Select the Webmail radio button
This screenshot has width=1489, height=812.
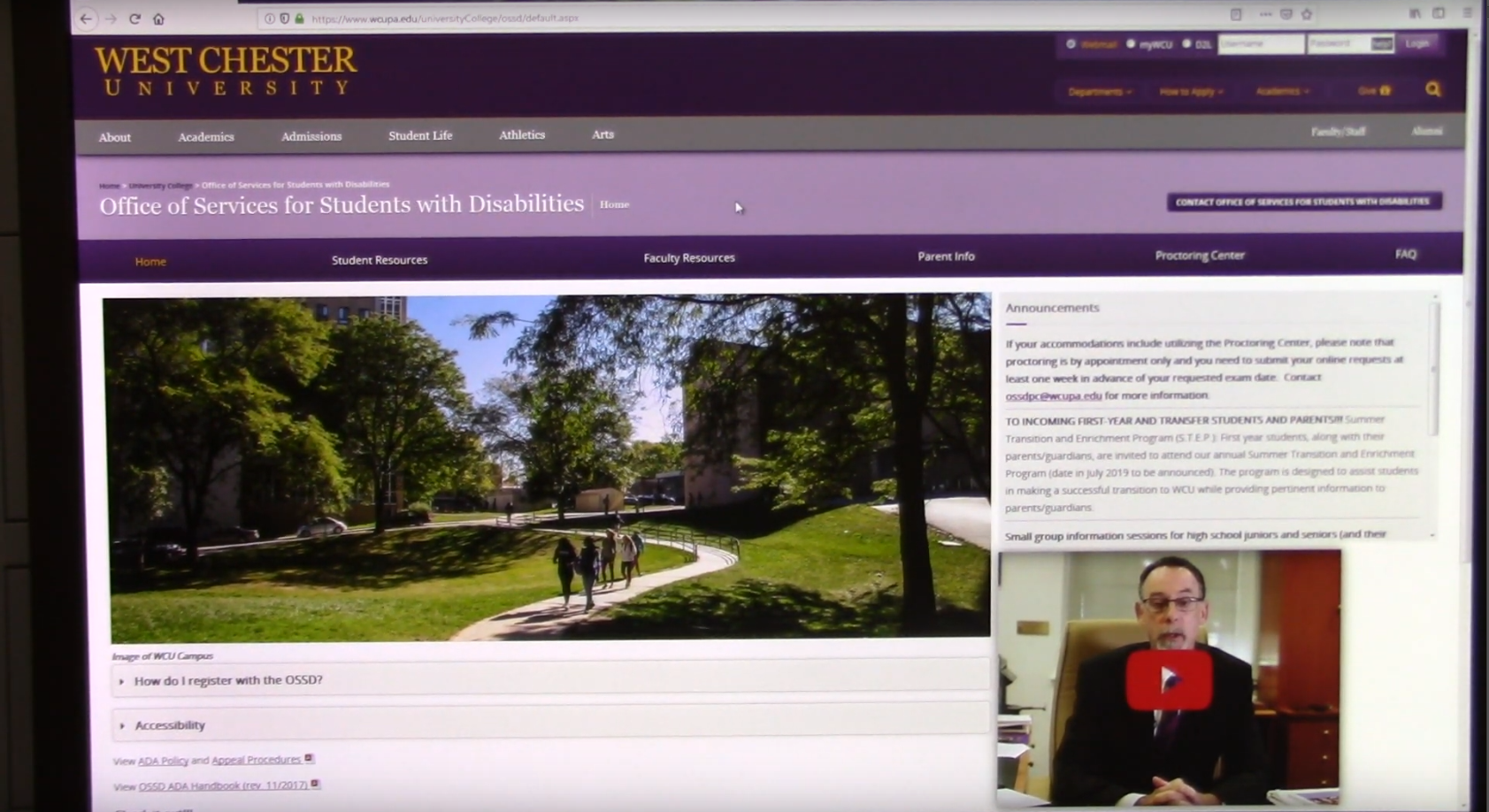pyautogui.click(x=1071, y=43)
